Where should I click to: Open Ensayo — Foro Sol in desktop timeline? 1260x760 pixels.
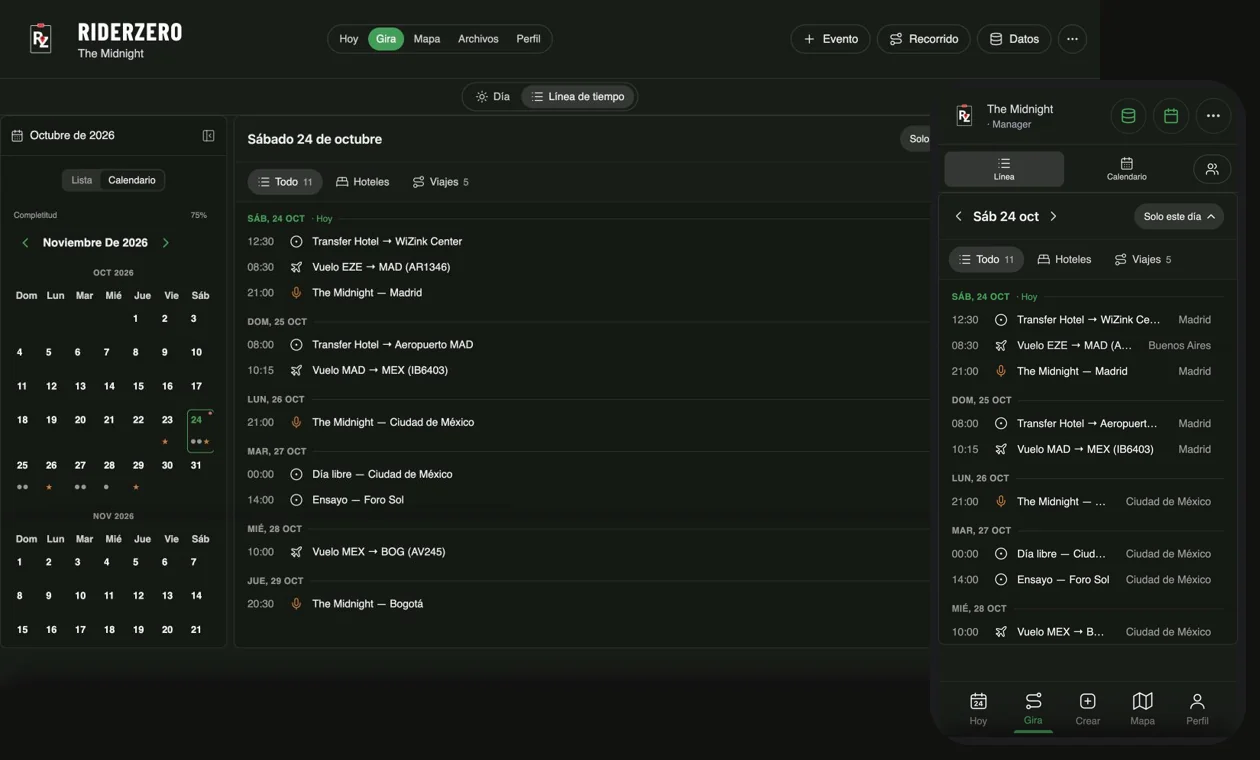click(x=358, y=500)
